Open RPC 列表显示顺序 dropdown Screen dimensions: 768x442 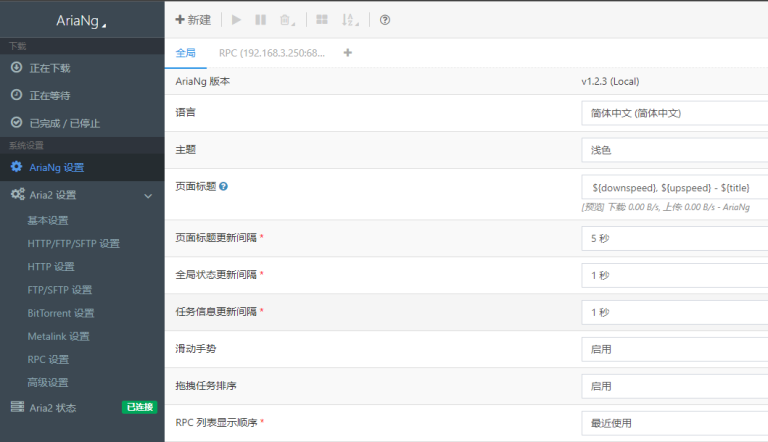[x=674, y=423]
